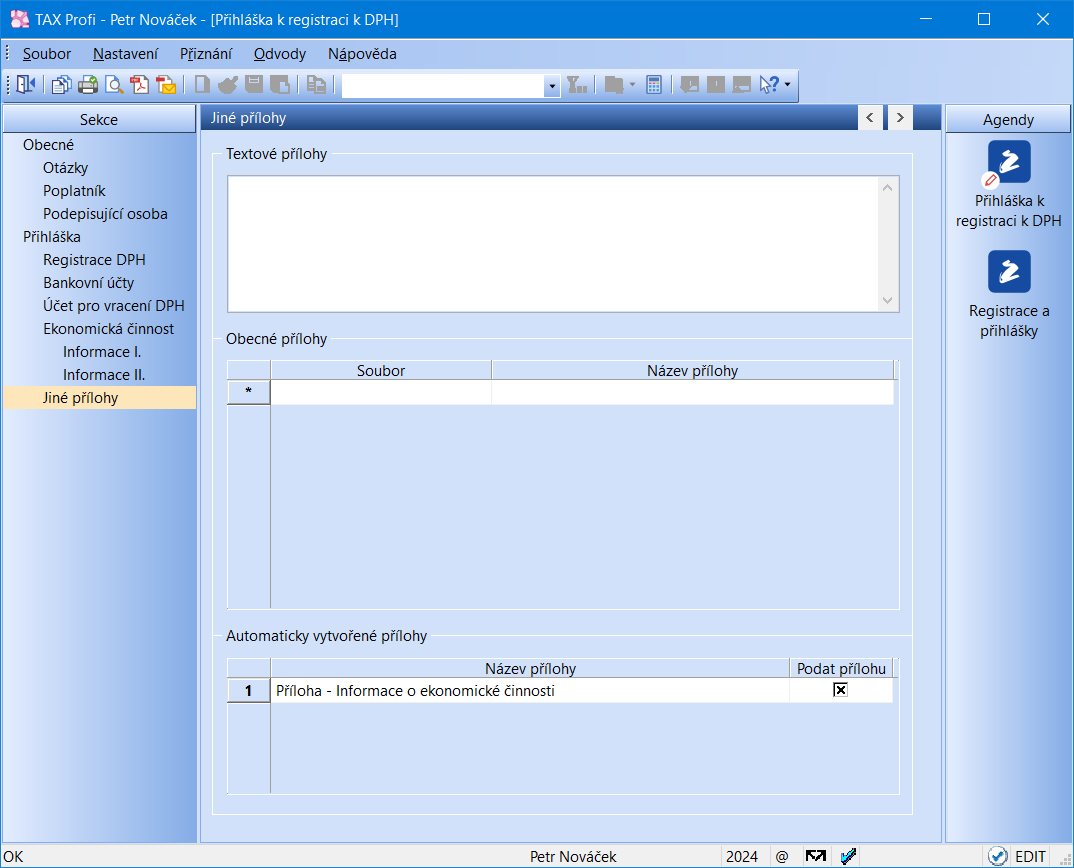Click EDIT mode label in status bar

(x=1030, y=856)
